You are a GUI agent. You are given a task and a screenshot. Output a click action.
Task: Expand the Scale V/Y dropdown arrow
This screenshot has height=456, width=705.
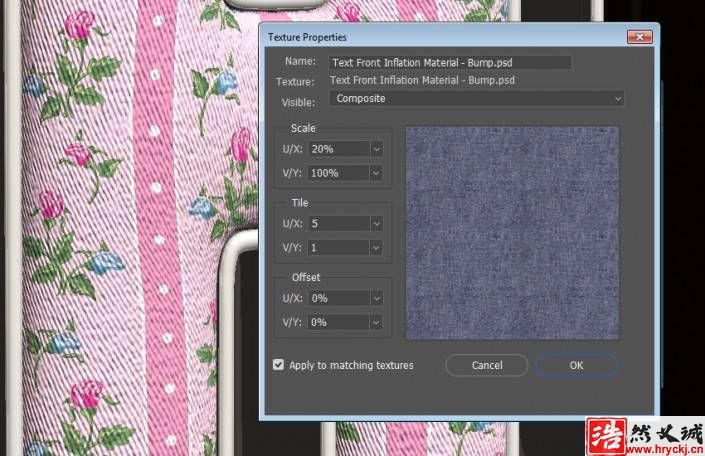(377, 173)
